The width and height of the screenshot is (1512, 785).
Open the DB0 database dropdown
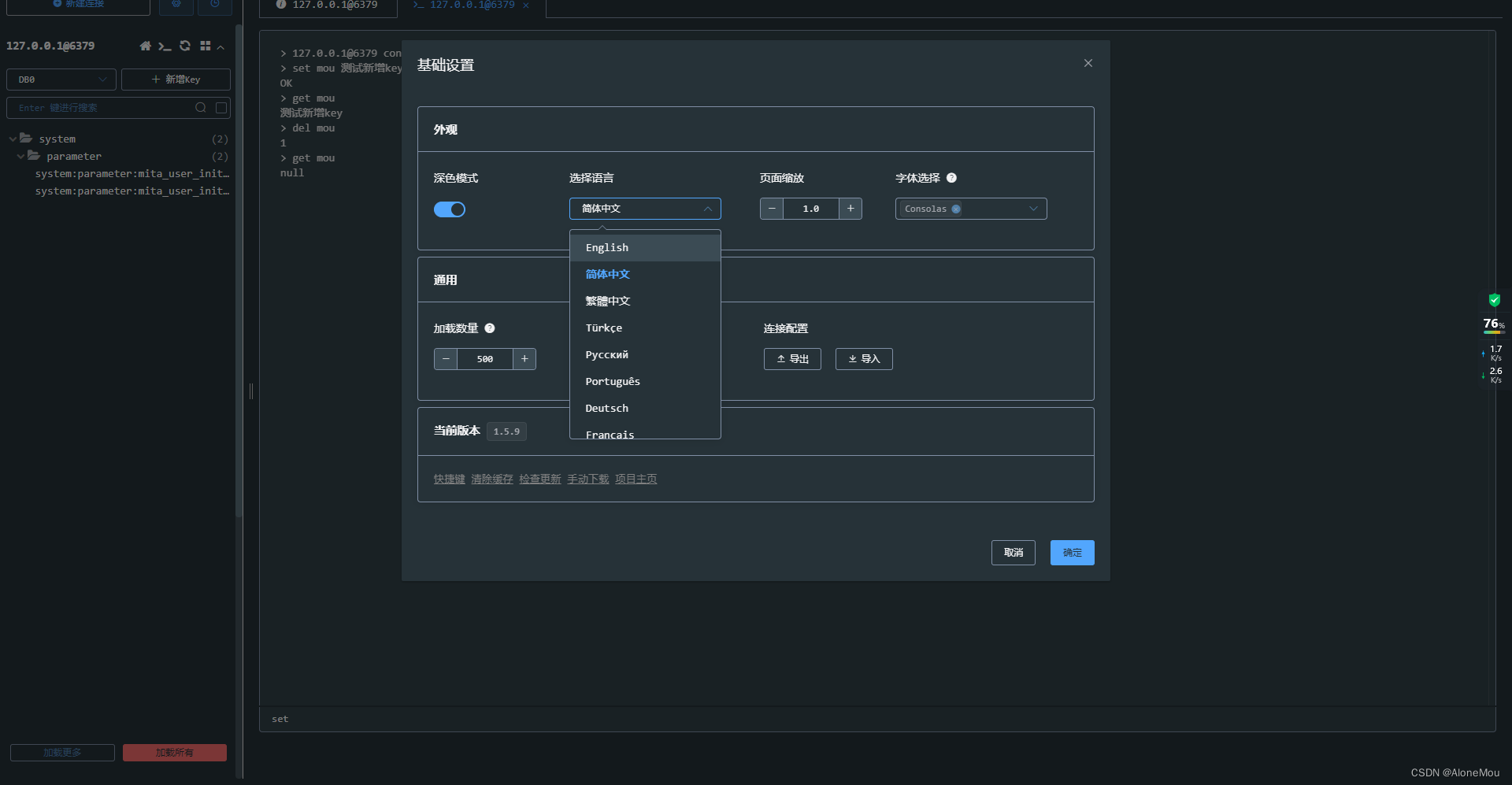pyautogui.click(x=61, y=79)
